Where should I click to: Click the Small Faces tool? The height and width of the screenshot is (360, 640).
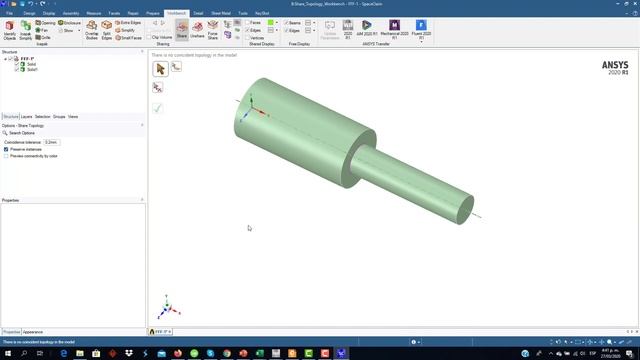click(x=129, y=38)
